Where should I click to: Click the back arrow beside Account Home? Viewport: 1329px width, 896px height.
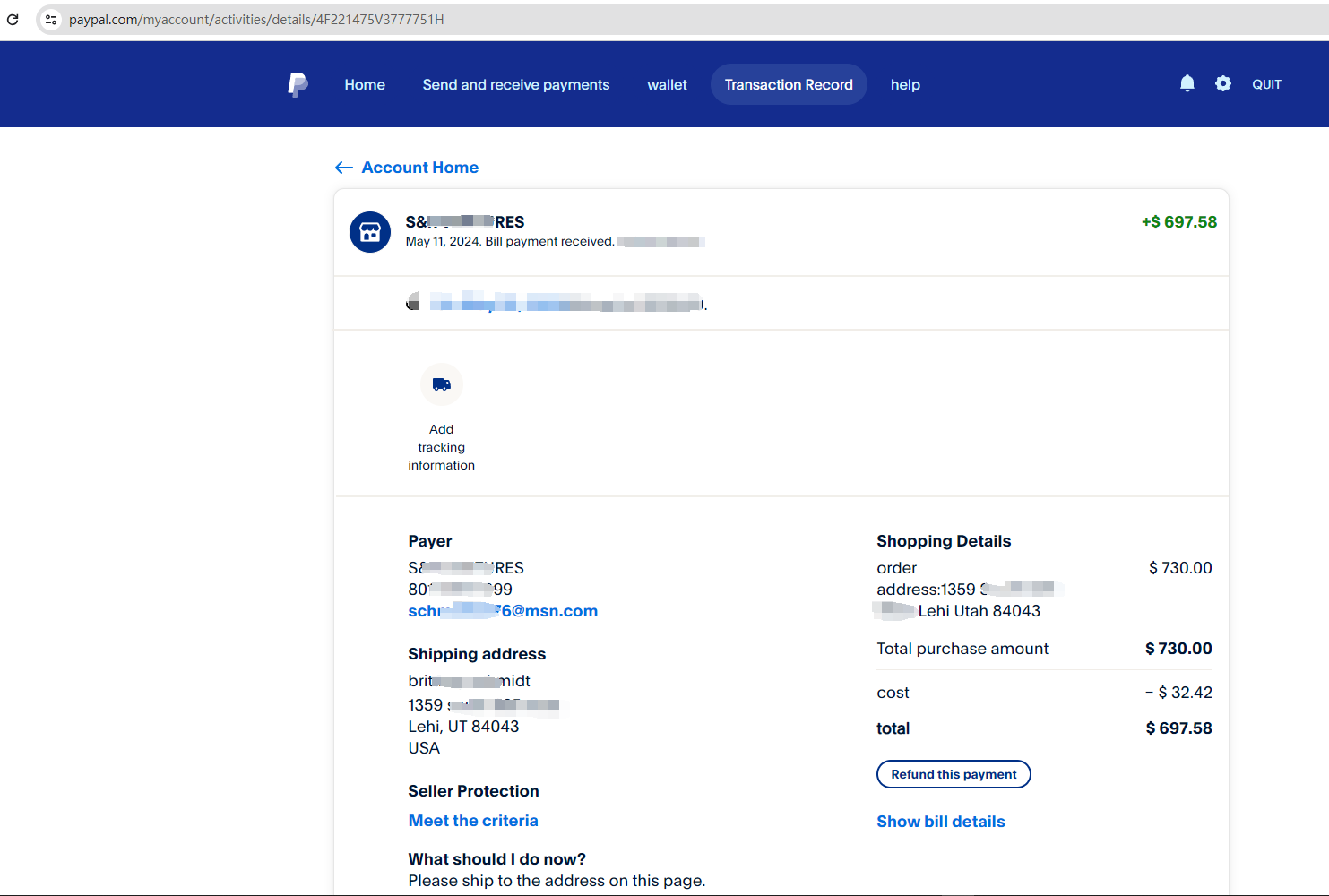pos(343,168)
